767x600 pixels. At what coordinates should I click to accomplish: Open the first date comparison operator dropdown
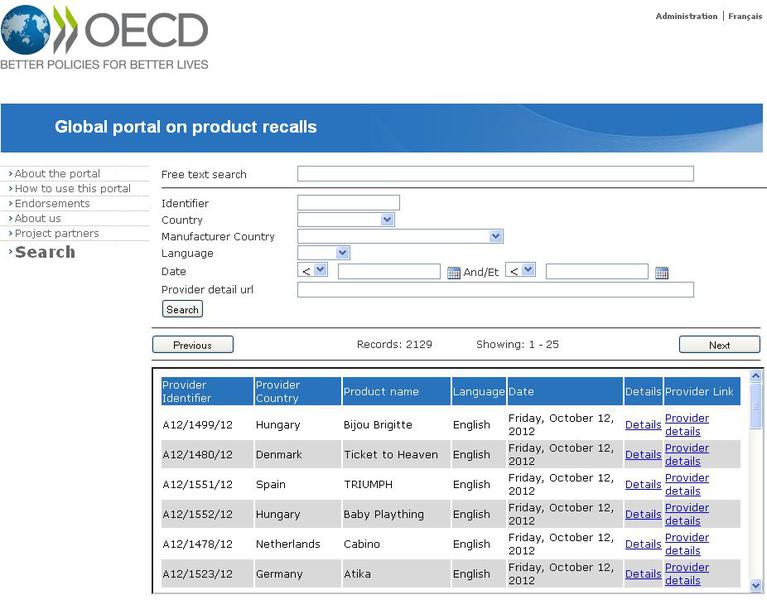click(313, 270)
